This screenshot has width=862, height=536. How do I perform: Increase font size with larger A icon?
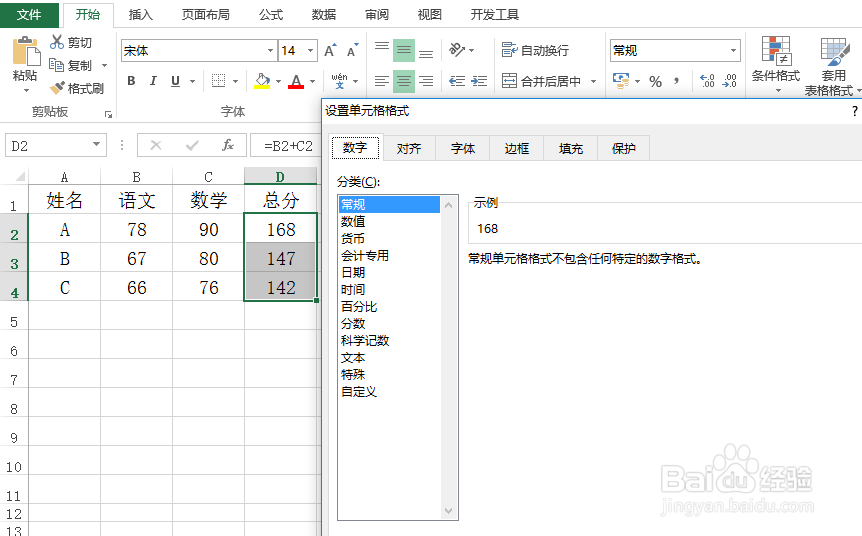[x=330, y=51]
